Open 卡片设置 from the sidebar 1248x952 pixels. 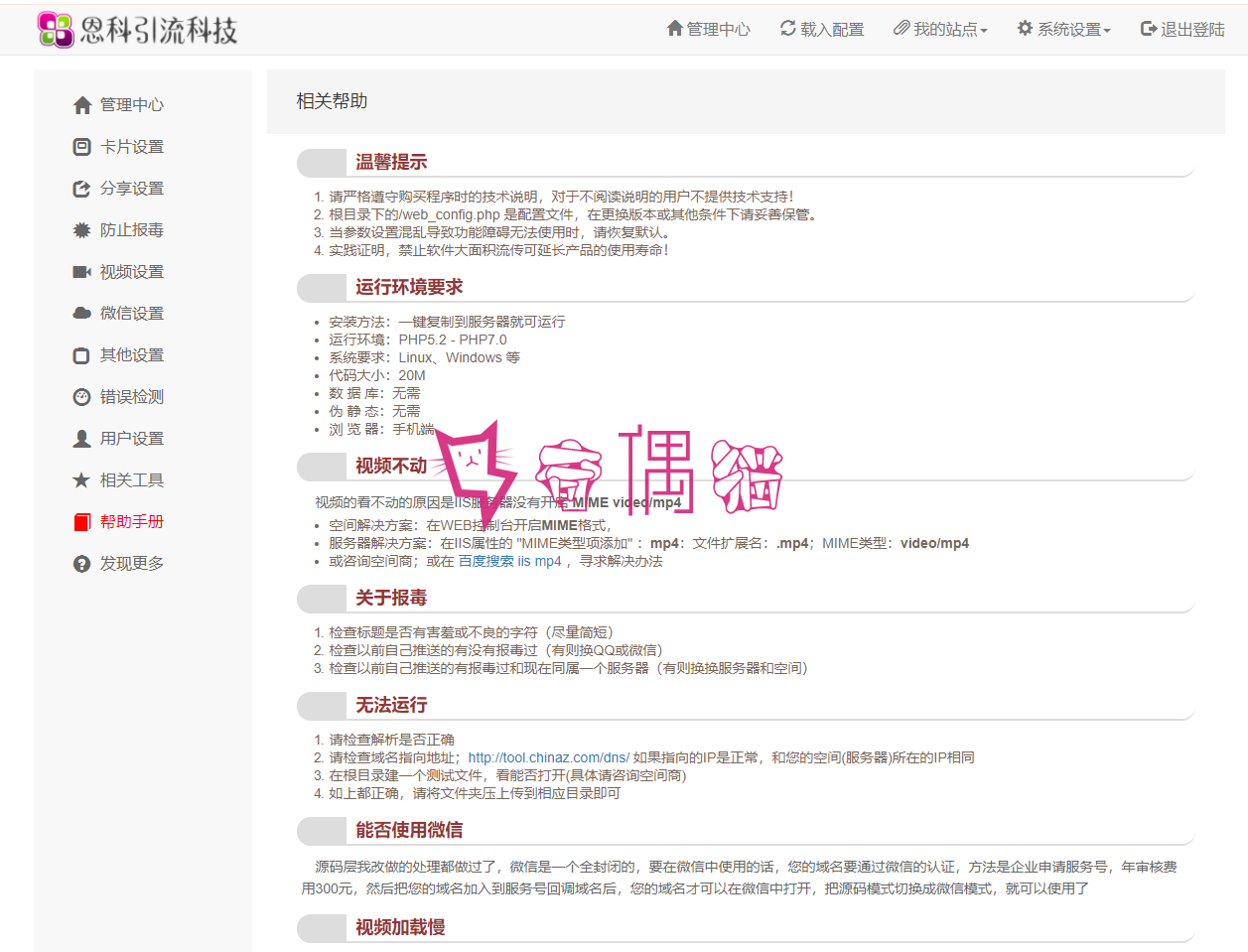pos(132,147)
